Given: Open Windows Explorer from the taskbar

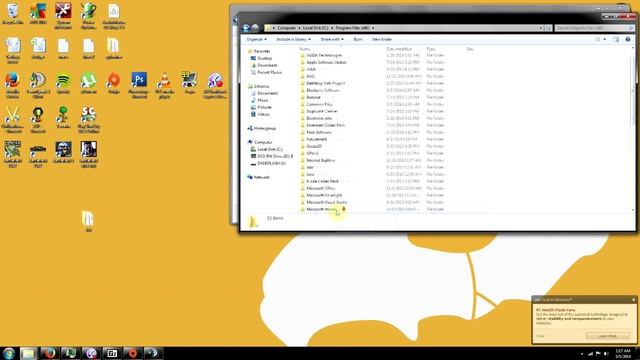Looking at the screenshot, I should (29, 353).
